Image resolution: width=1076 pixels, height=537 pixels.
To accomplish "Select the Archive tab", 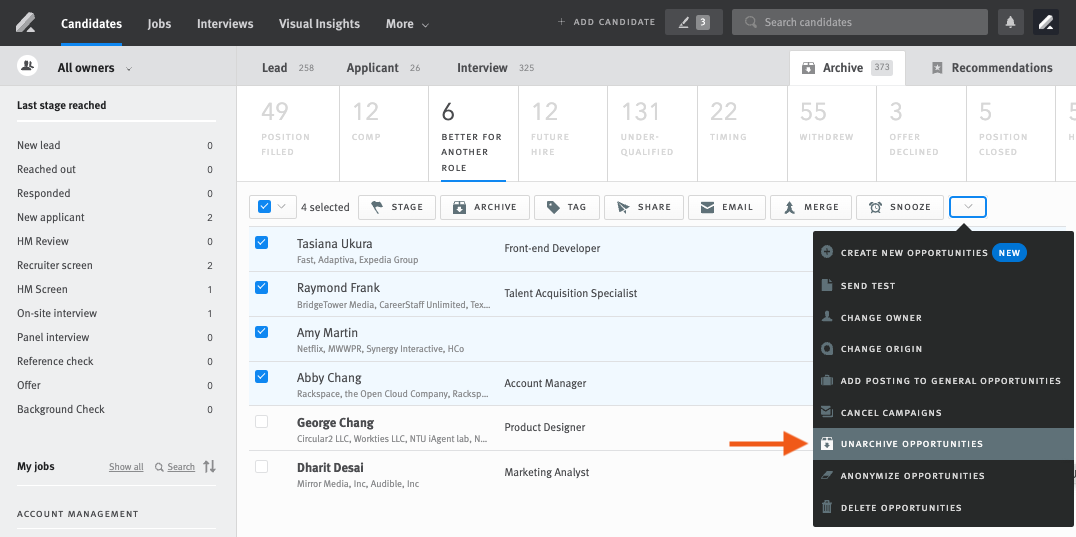I will click(x=847, y=68).
